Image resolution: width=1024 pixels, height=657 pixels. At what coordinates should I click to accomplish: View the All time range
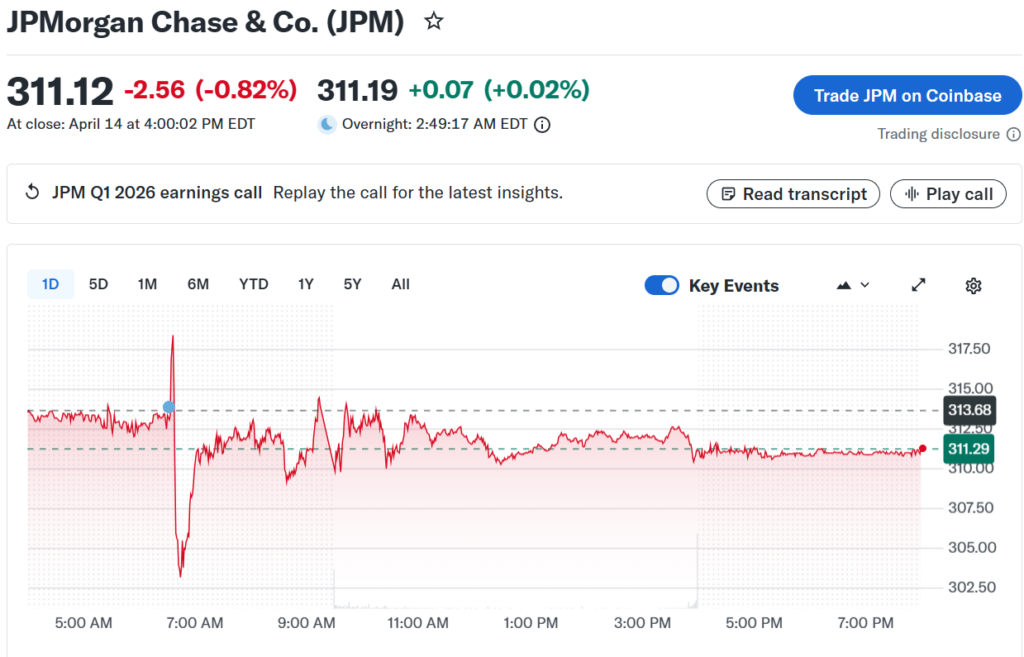[400, 284]
